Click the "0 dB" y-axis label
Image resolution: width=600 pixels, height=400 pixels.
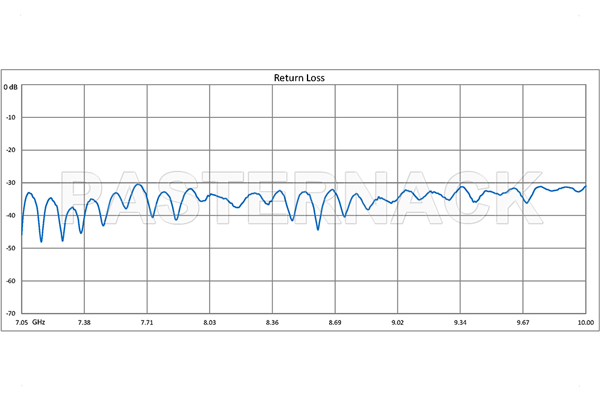click(x=10, y=87)
